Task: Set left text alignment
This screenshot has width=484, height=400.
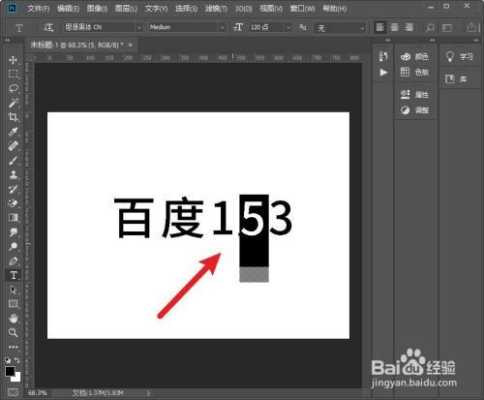Action: pos(380,27)
